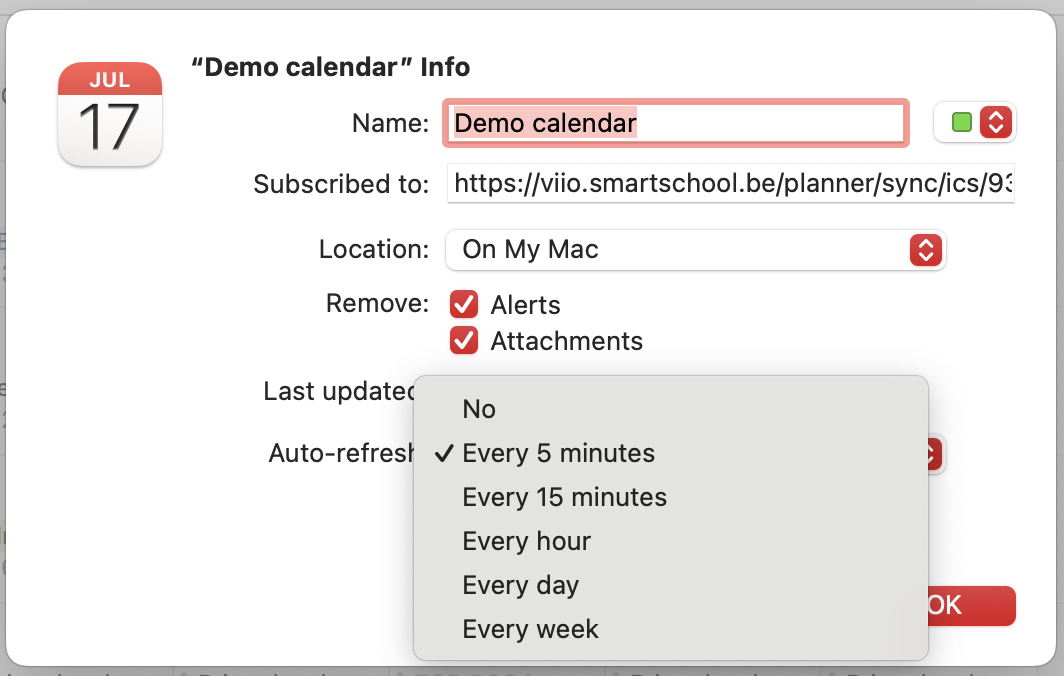Uncheck the Alerts removal checkbox
This screenshot has width=1064, height=676.
464,305
